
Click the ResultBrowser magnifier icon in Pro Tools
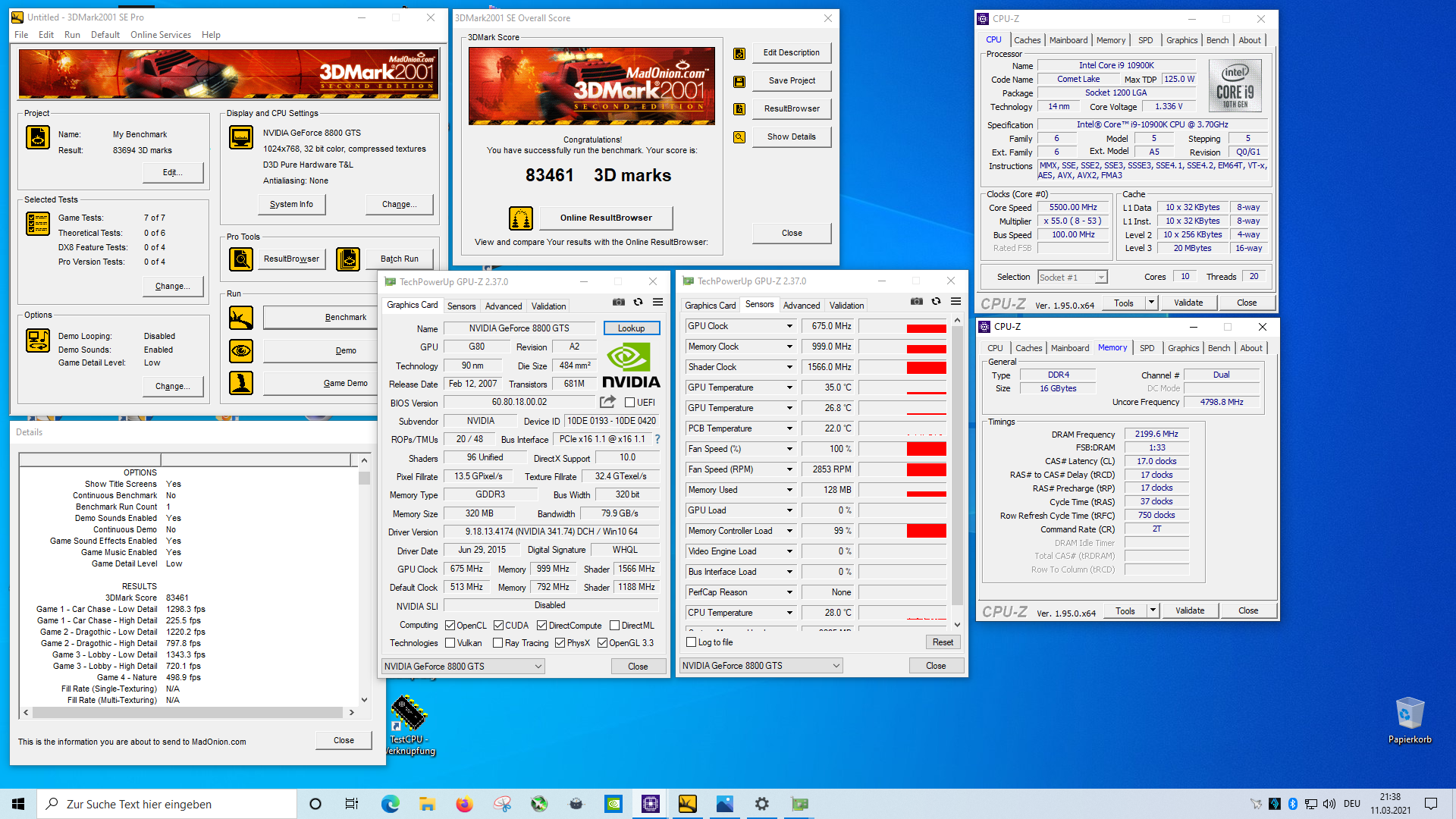click(x=241, y=259)
